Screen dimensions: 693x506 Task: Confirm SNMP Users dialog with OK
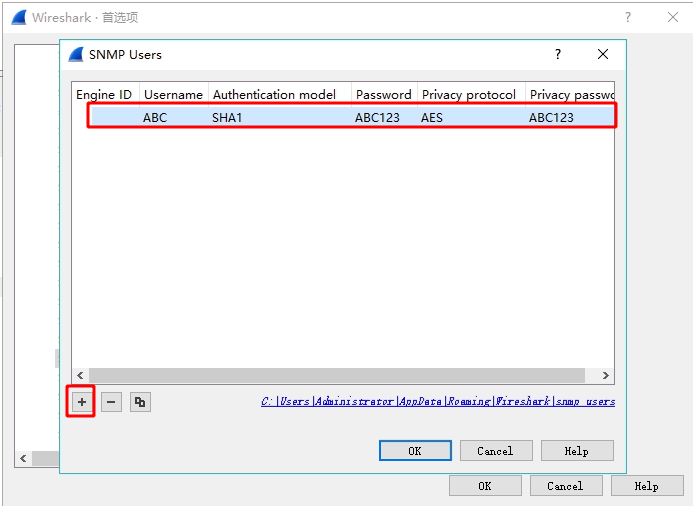tap(415, 451)
